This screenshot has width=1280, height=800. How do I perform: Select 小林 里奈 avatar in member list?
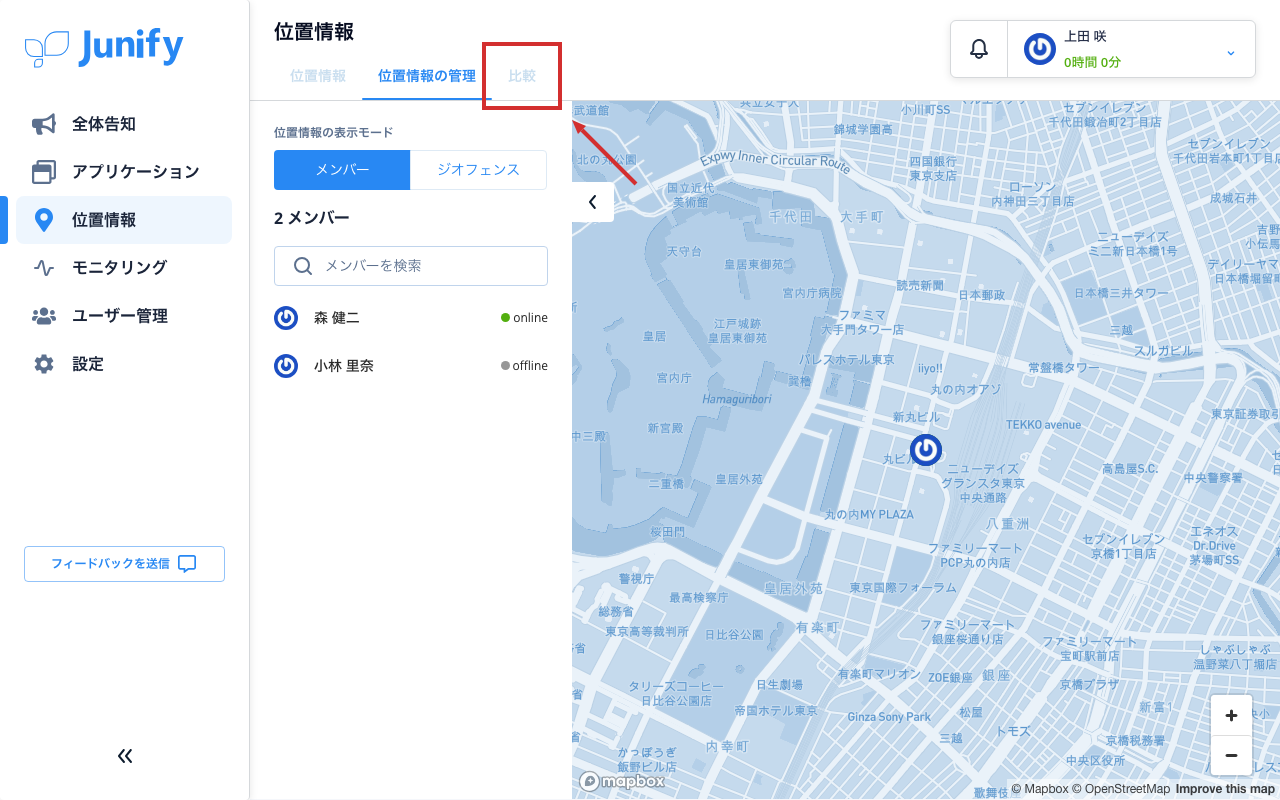coord(286,366)
